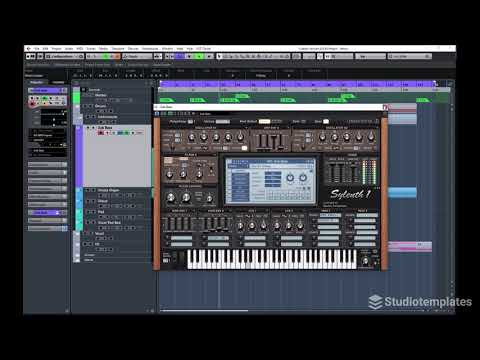Select the light blue part in arrangement
480x360 pixels.
click(402, 193)
